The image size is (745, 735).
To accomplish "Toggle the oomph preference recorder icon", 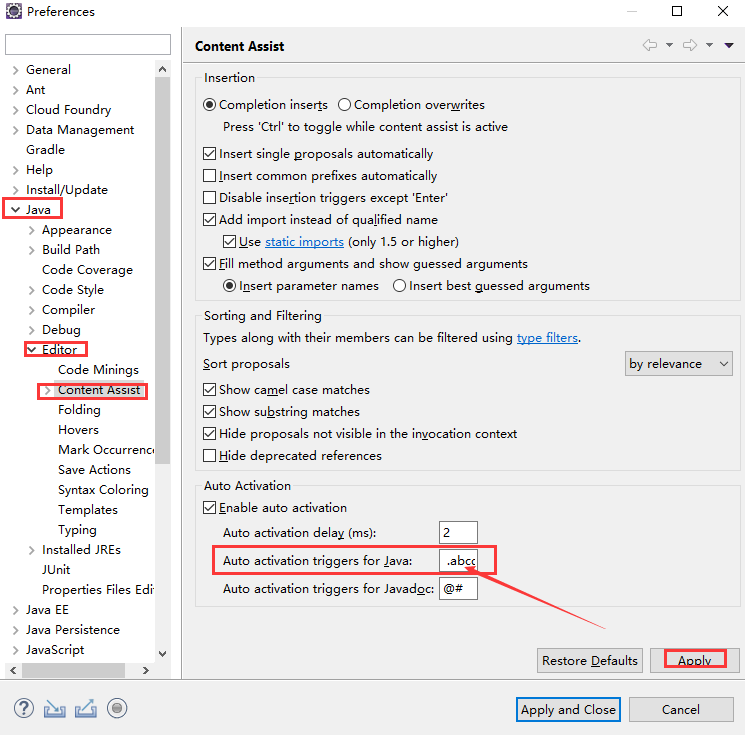I will [117, 708].
